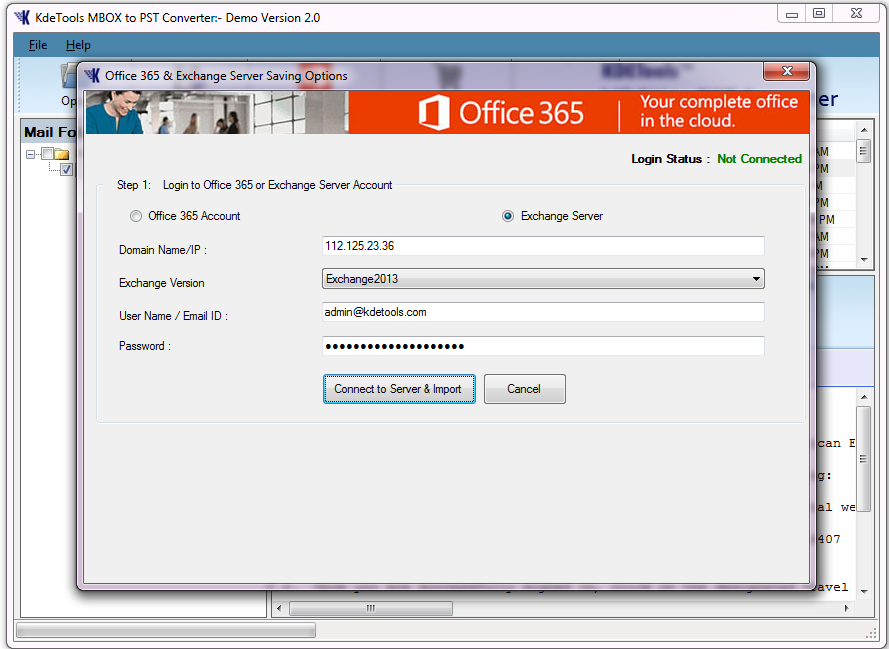Image resolution: width=889 pixels, height=649 pixels.
Task: Click the progress bar in status area
Action: [166, 630]
